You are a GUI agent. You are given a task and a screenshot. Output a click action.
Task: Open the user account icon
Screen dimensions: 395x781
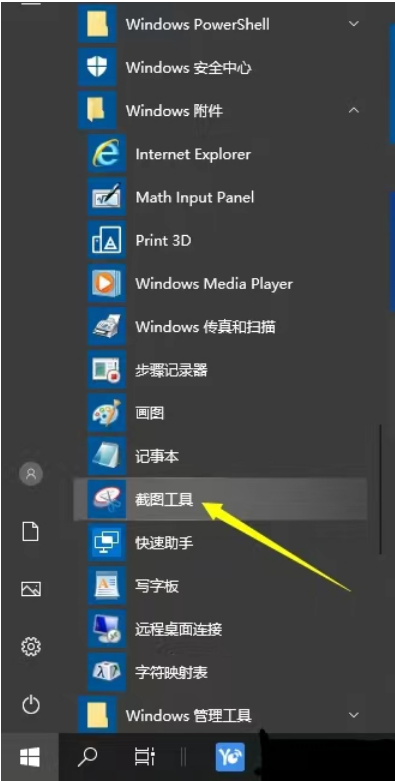tap(31, 474)
